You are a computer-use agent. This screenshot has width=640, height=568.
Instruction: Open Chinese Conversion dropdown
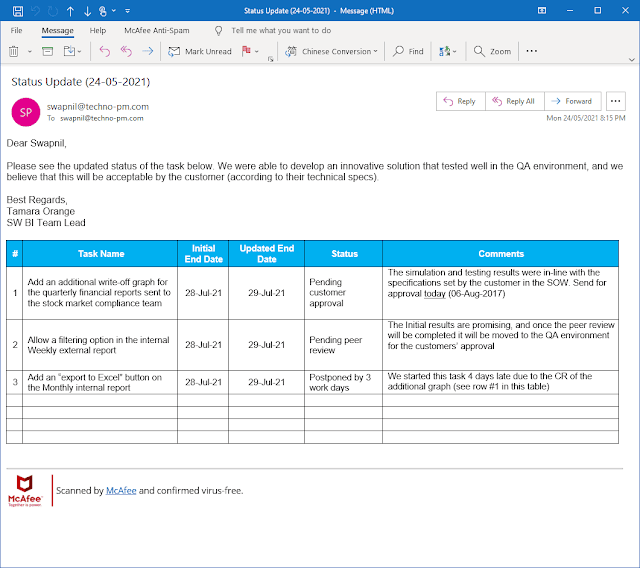click(x=331, y=51)
